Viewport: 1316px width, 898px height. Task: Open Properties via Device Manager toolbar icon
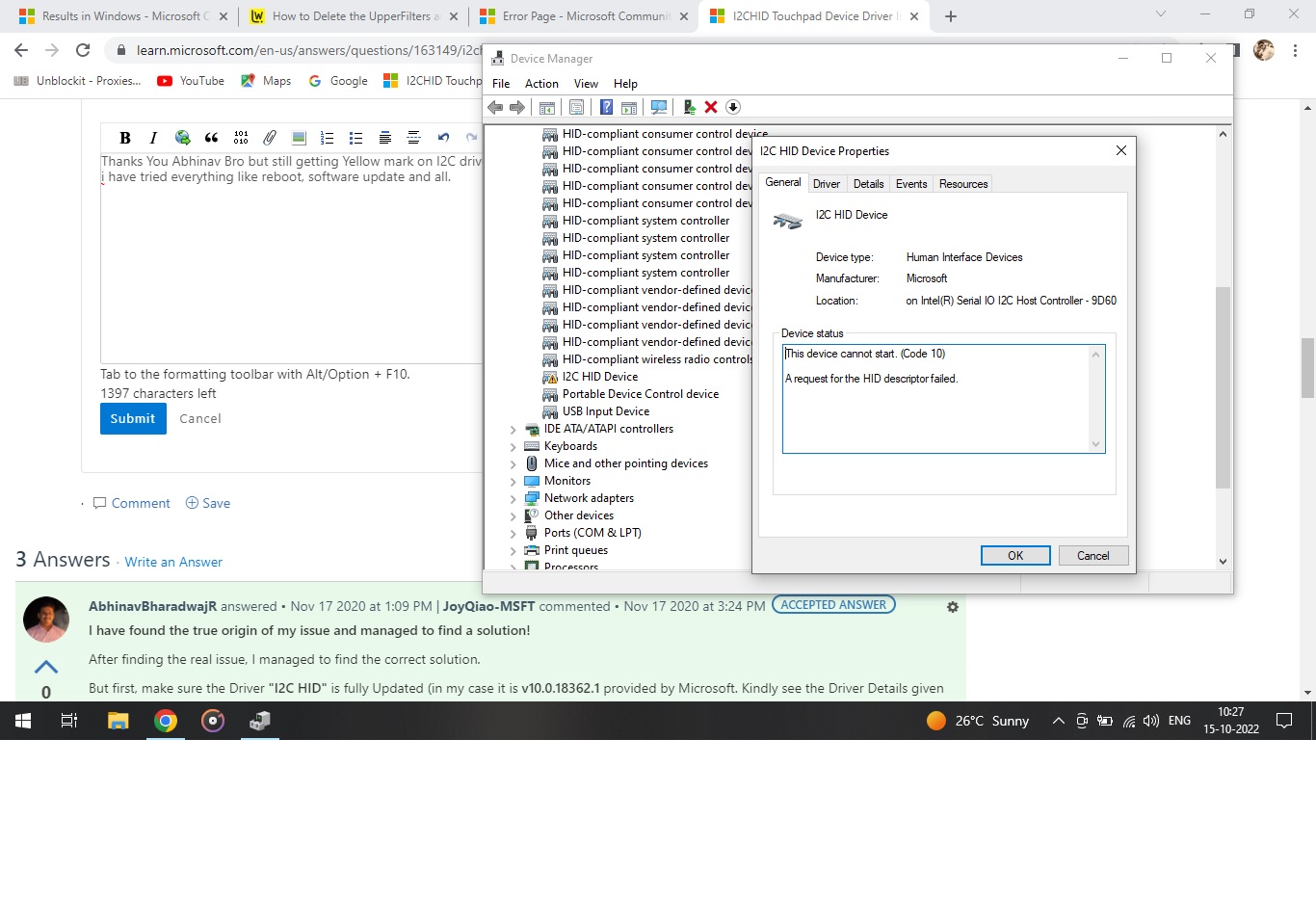(x=577, y=107)
